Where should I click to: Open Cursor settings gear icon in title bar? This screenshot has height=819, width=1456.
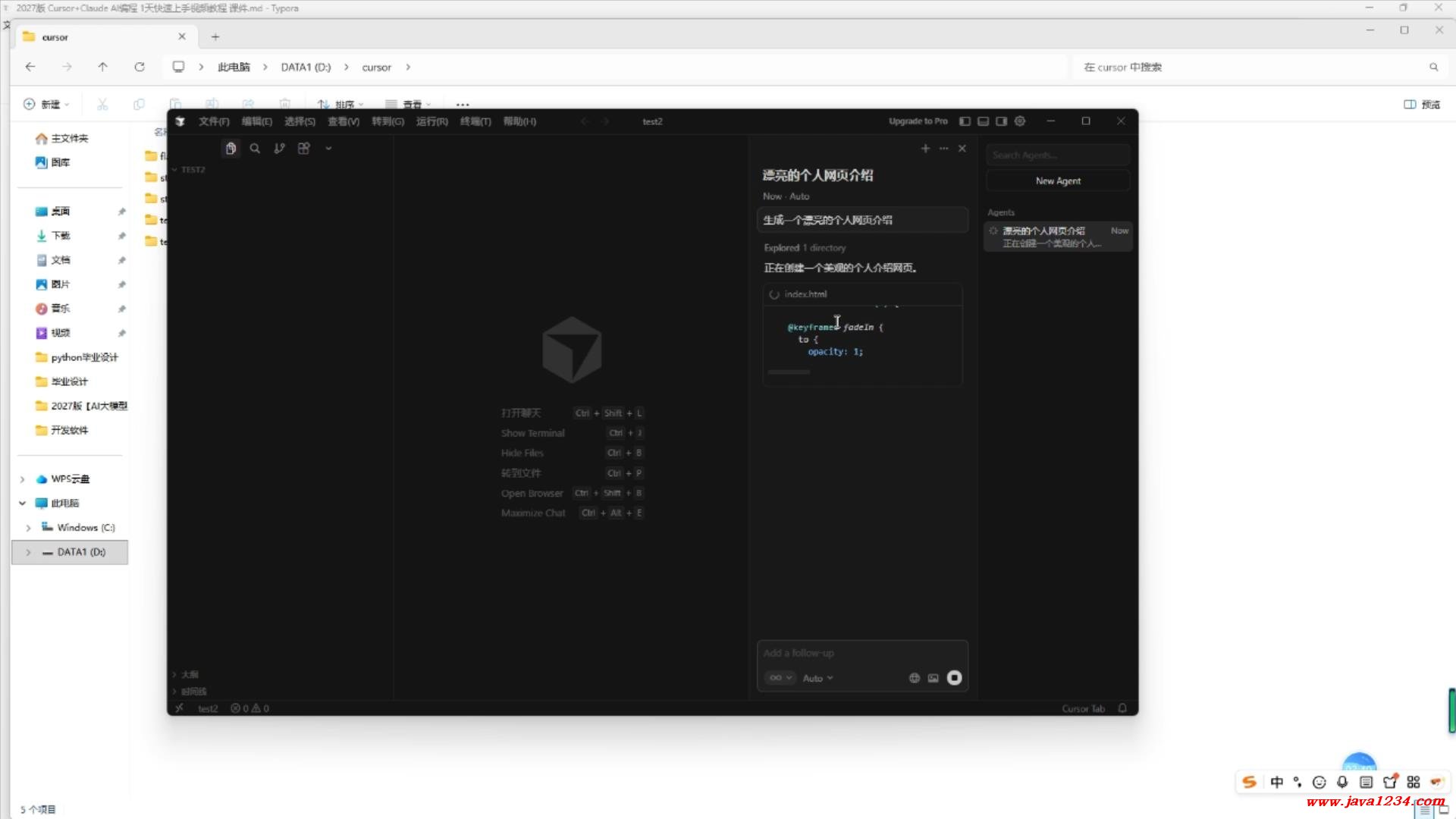[1020, 121]
